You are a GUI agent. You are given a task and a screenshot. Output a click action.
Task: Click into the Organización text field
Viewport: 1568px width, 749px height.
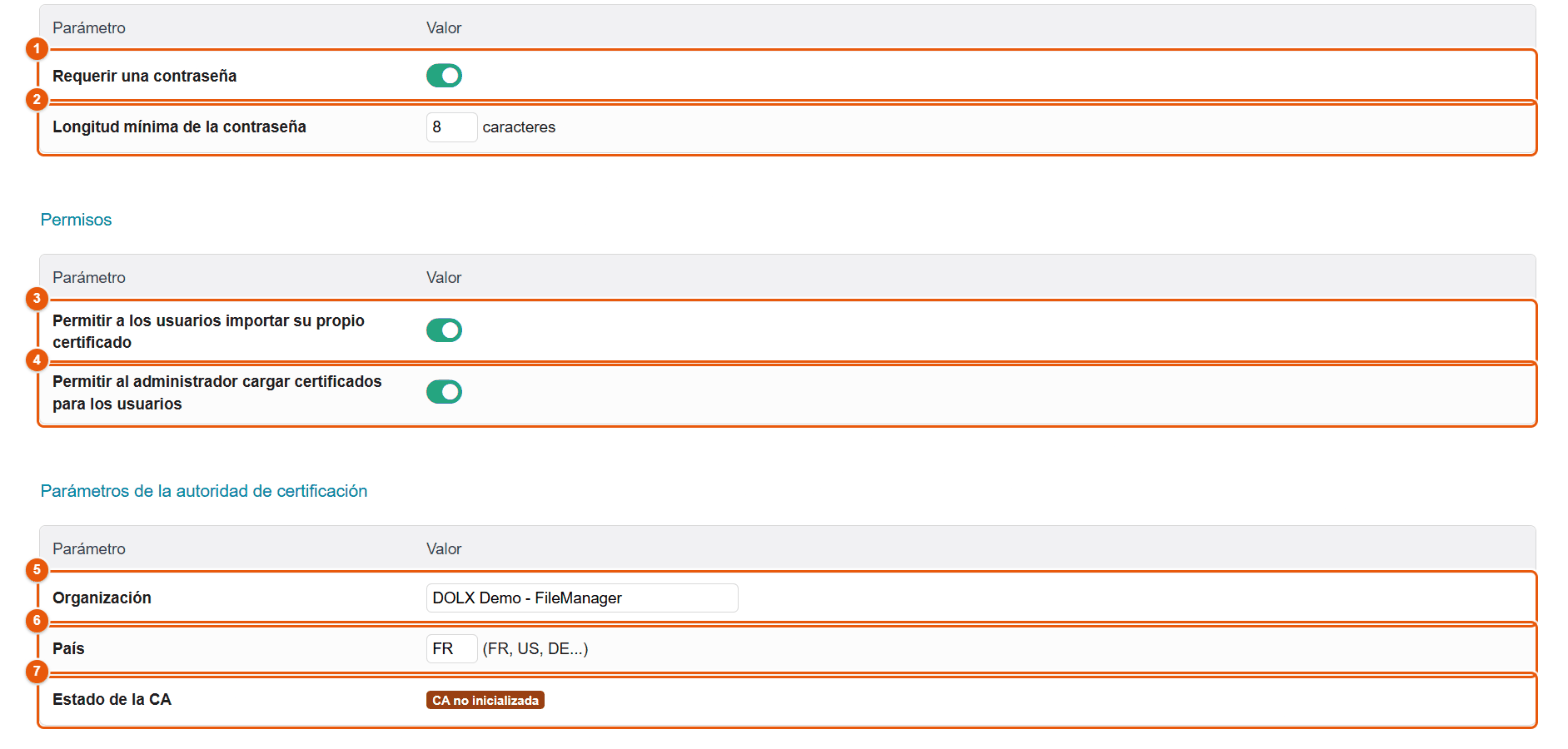point(582,598)
